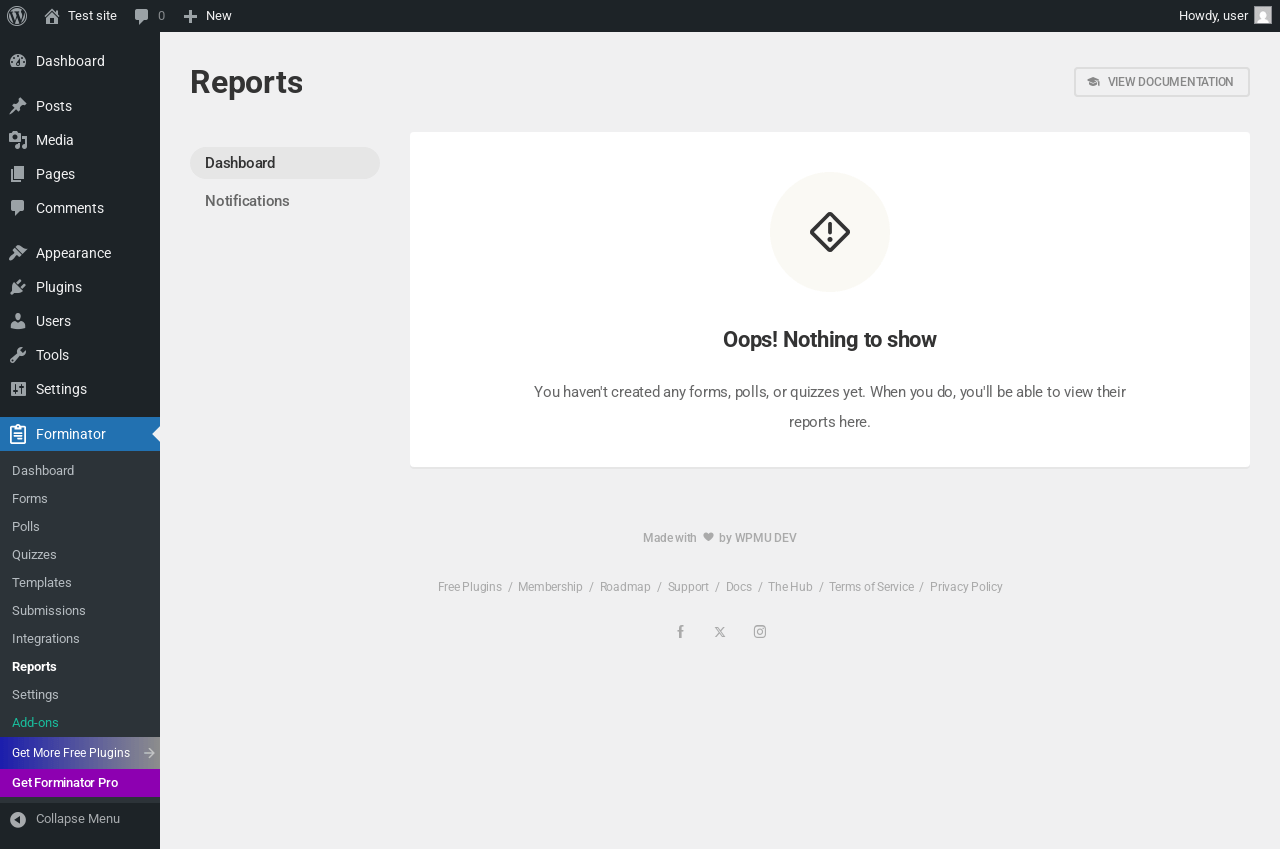This screenshot has width=1280, height=849.
Task: Open the X (Twitter) icon in footer
Action: coord(720,632)
